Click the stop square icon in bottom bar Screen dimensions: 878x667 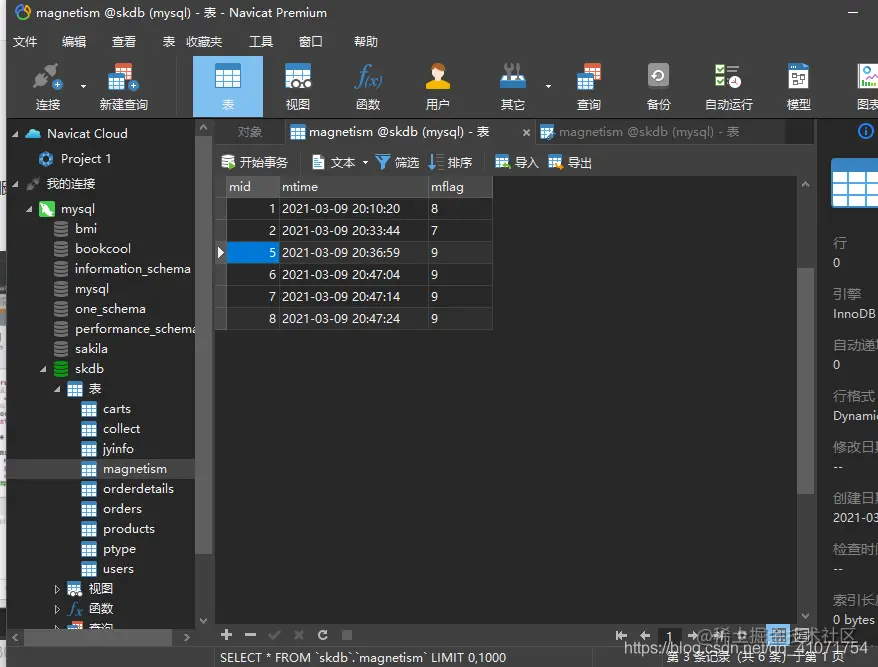pyautogui.click(x=347, y=635)
